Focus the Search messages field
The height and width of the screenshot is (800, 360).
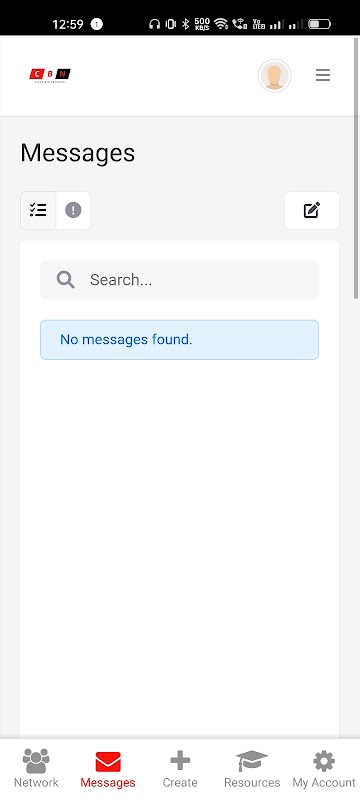pyautogui.click(x=179, y=280)
